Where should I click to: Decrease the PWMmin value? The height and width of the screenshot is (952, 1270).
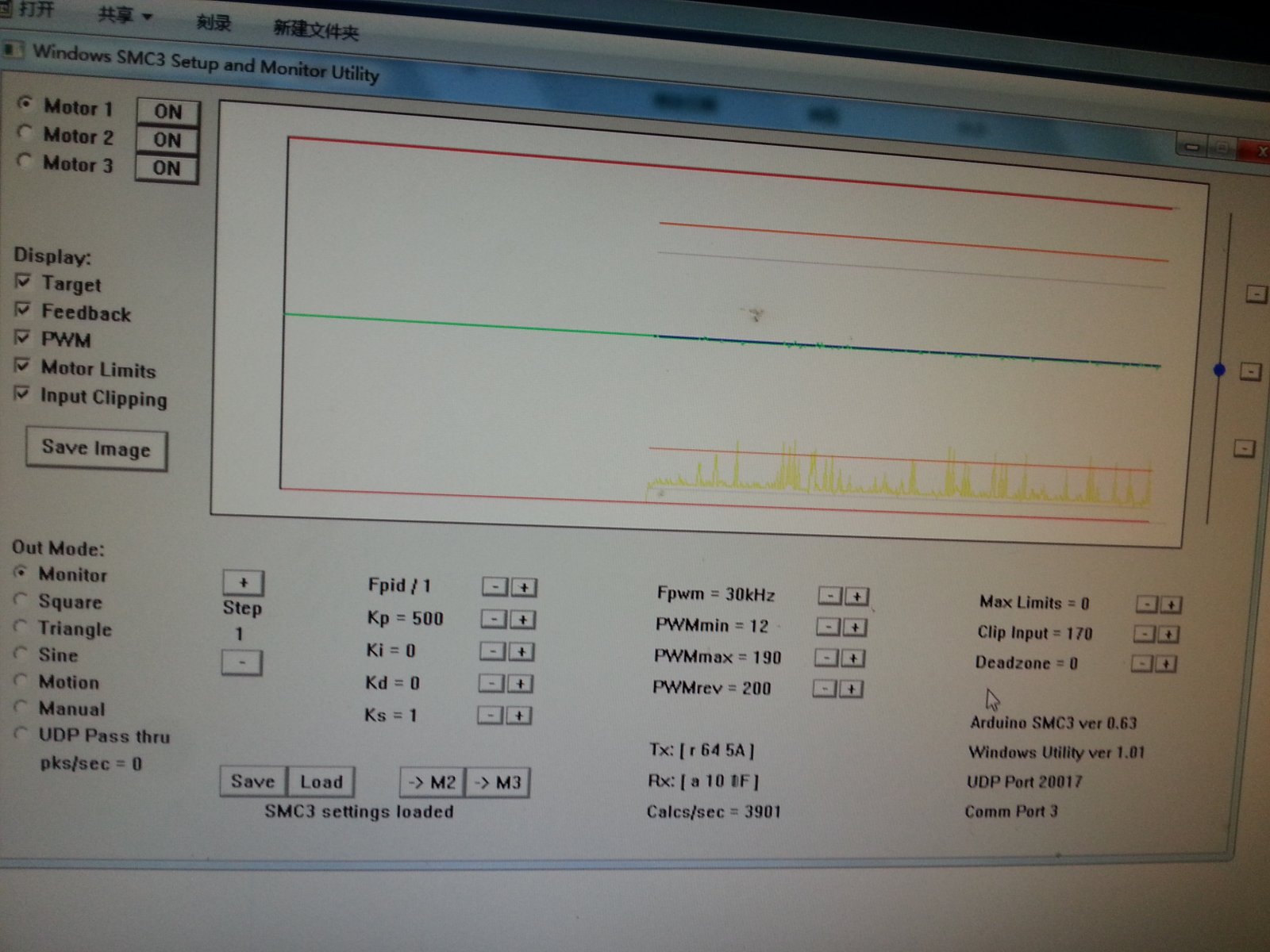(x=829, y=628)
